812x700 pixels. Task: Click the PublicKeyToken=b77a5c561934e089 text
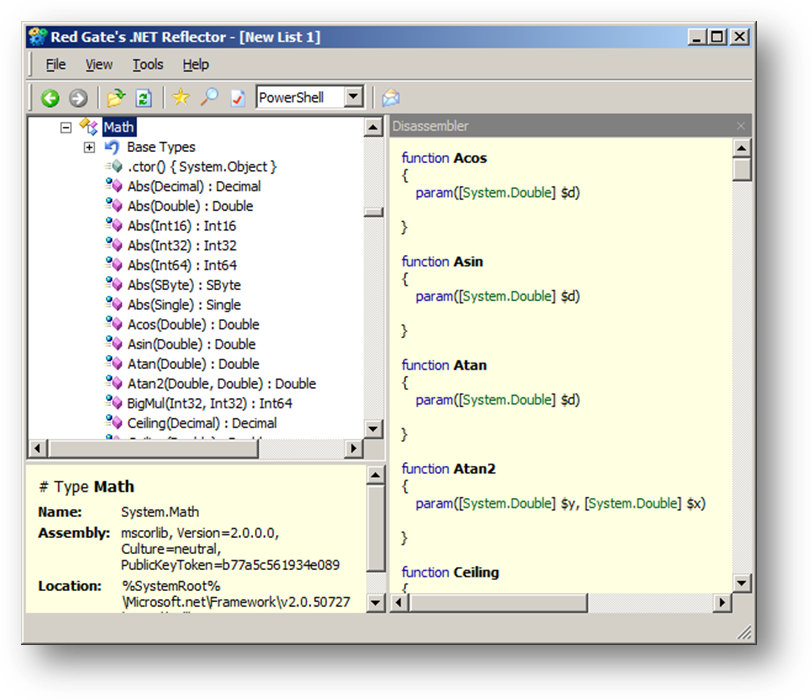tap(230, 565)
